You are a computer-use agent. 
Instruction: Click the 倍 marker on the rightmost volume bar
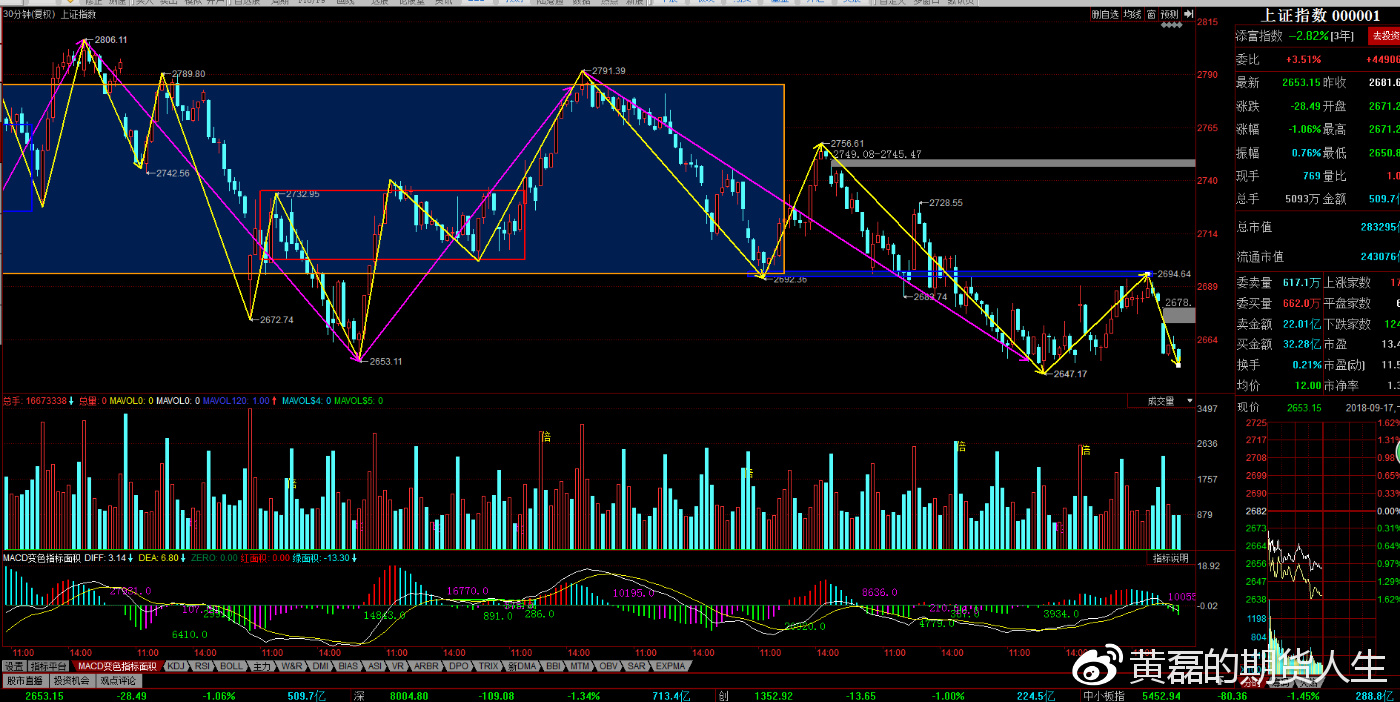click(1085, 450)
